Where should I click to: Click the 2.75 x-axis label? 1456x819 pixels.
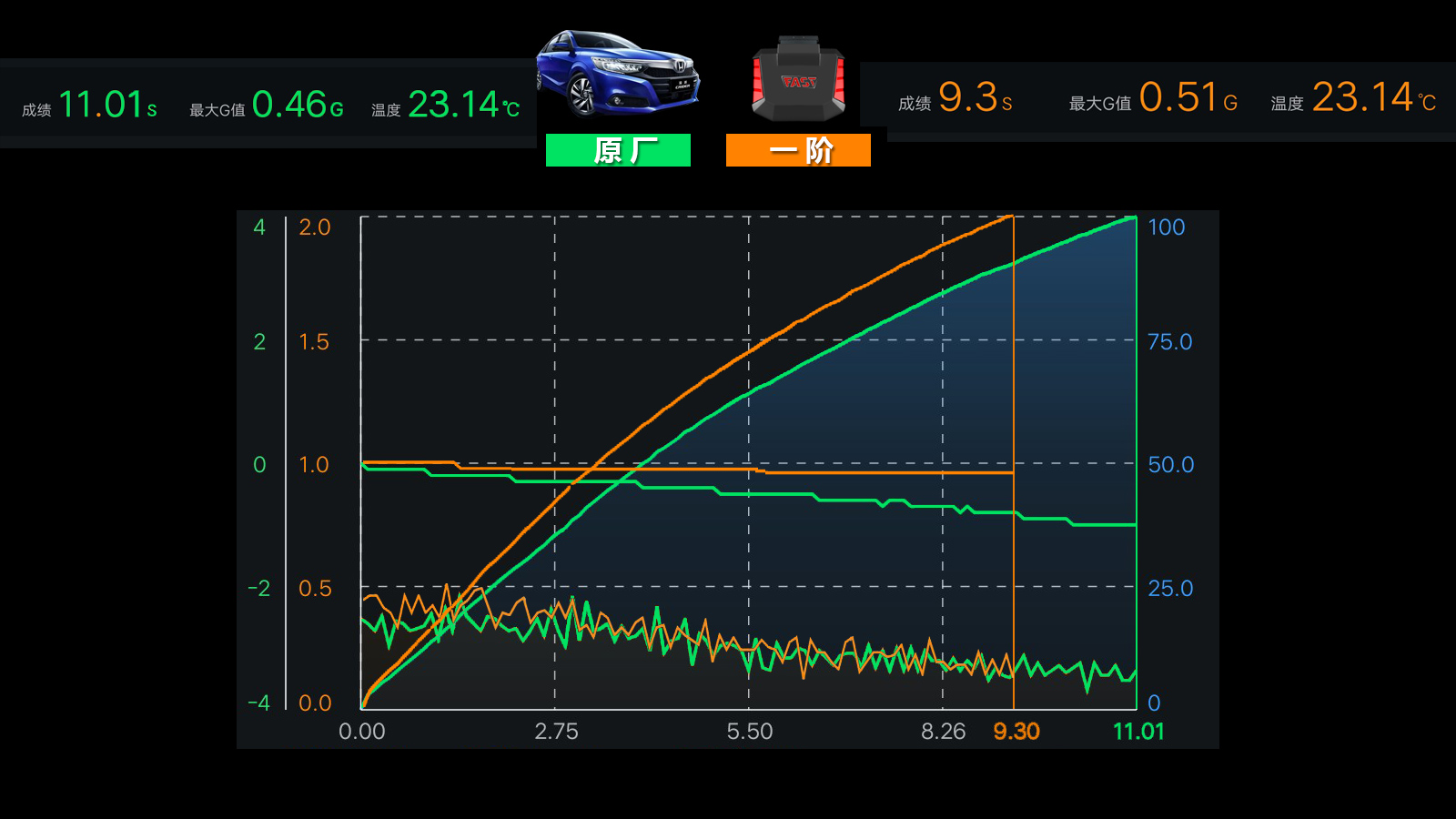click(x=556, y=732)
